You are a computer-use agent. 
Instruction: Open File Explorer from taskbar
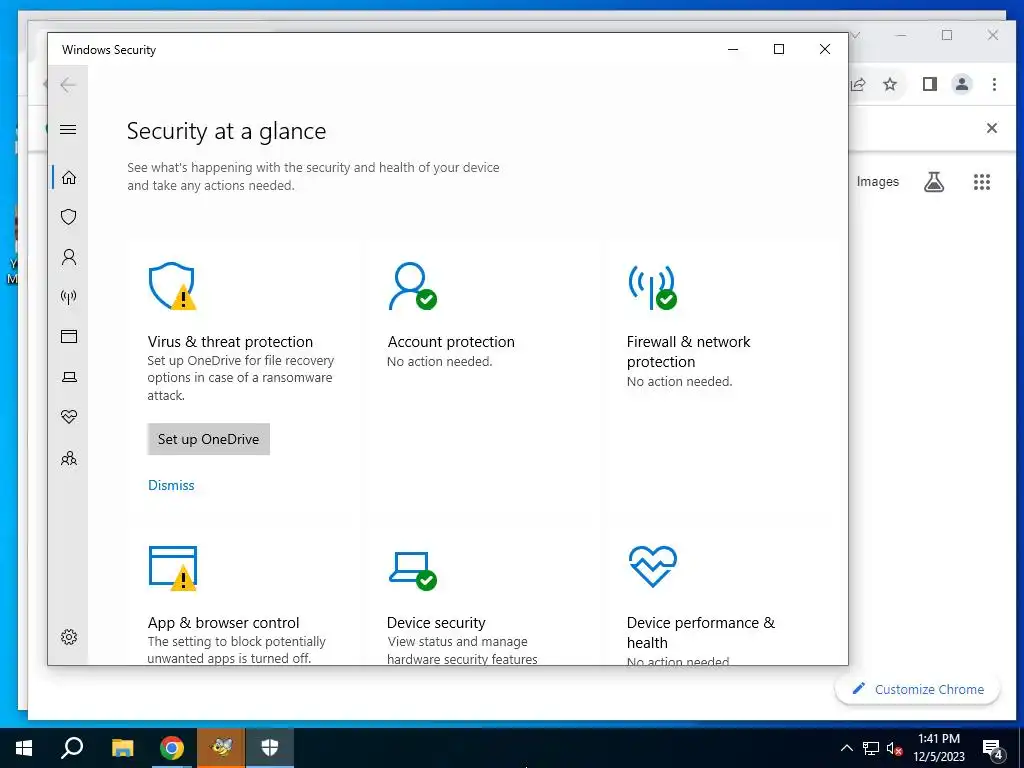pyautogui.click(x=122, y=748)
